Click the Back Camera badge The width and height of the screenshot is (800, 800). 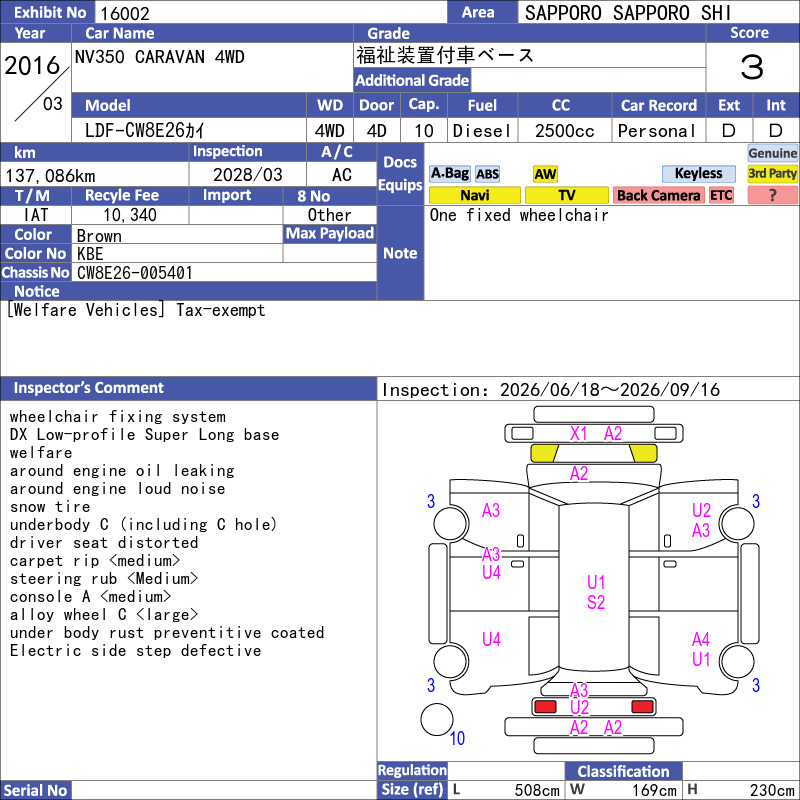[x=658, y=195]
